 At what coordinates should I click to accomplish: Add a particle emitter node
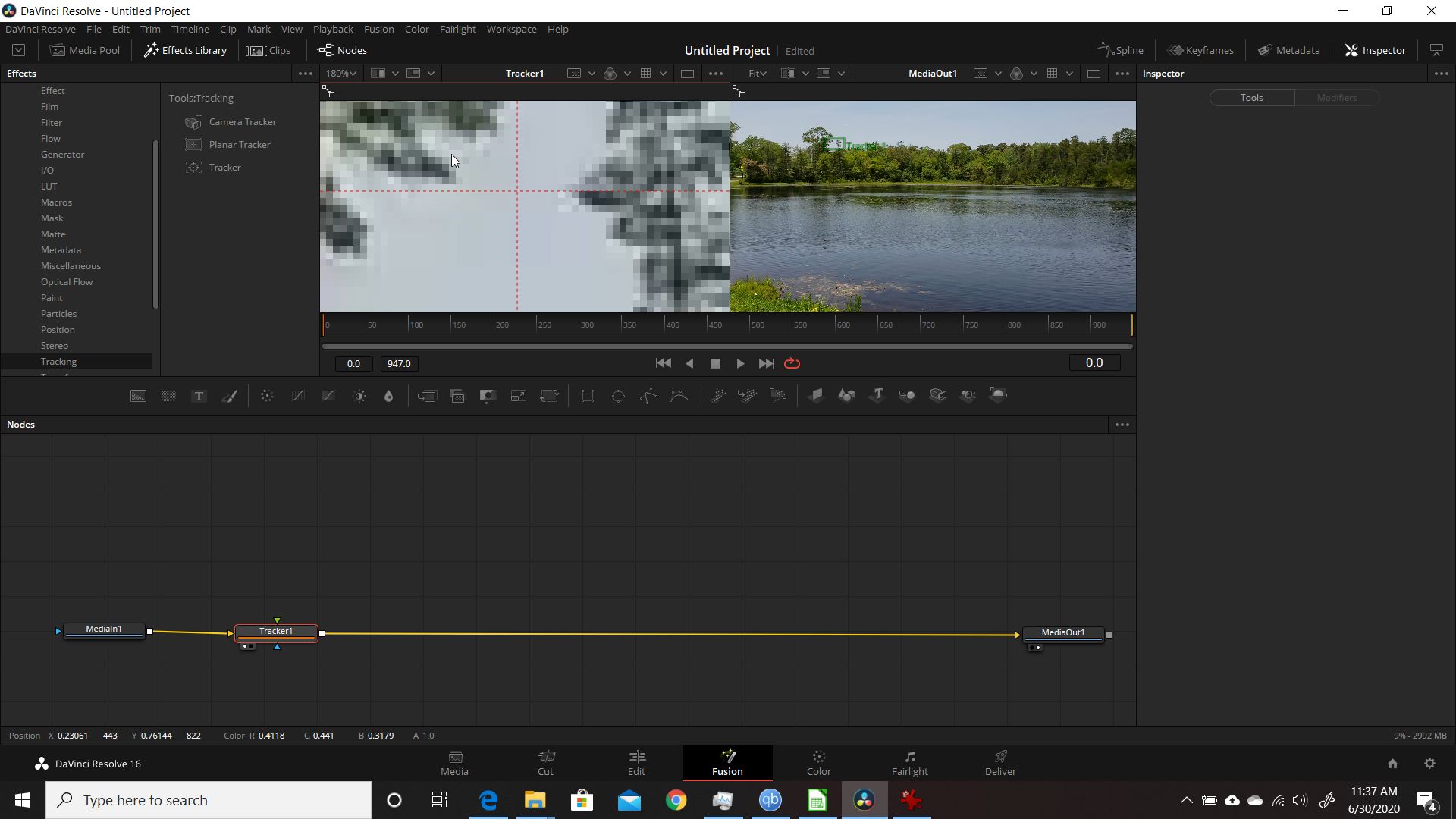(717, 395)
